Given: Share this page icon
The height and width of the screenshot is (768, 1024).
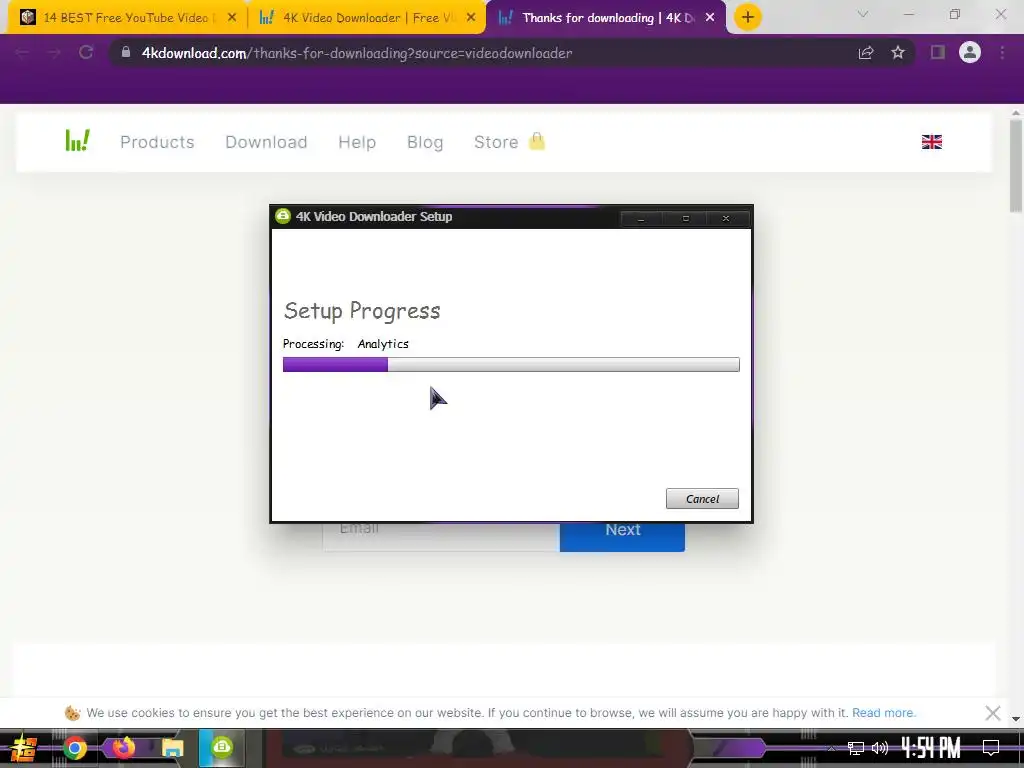Looking at the screenshot, I should coord(866,52).
